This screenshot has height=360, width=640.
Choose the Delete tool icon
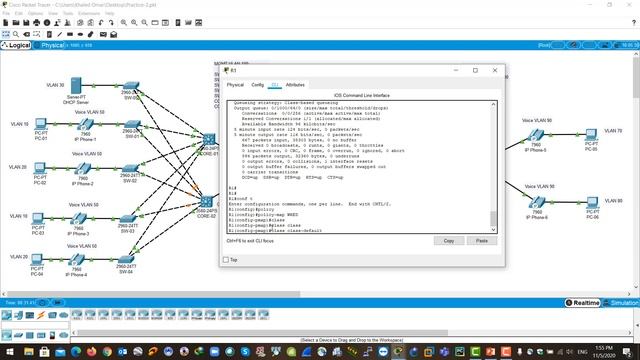pos(27,34)
